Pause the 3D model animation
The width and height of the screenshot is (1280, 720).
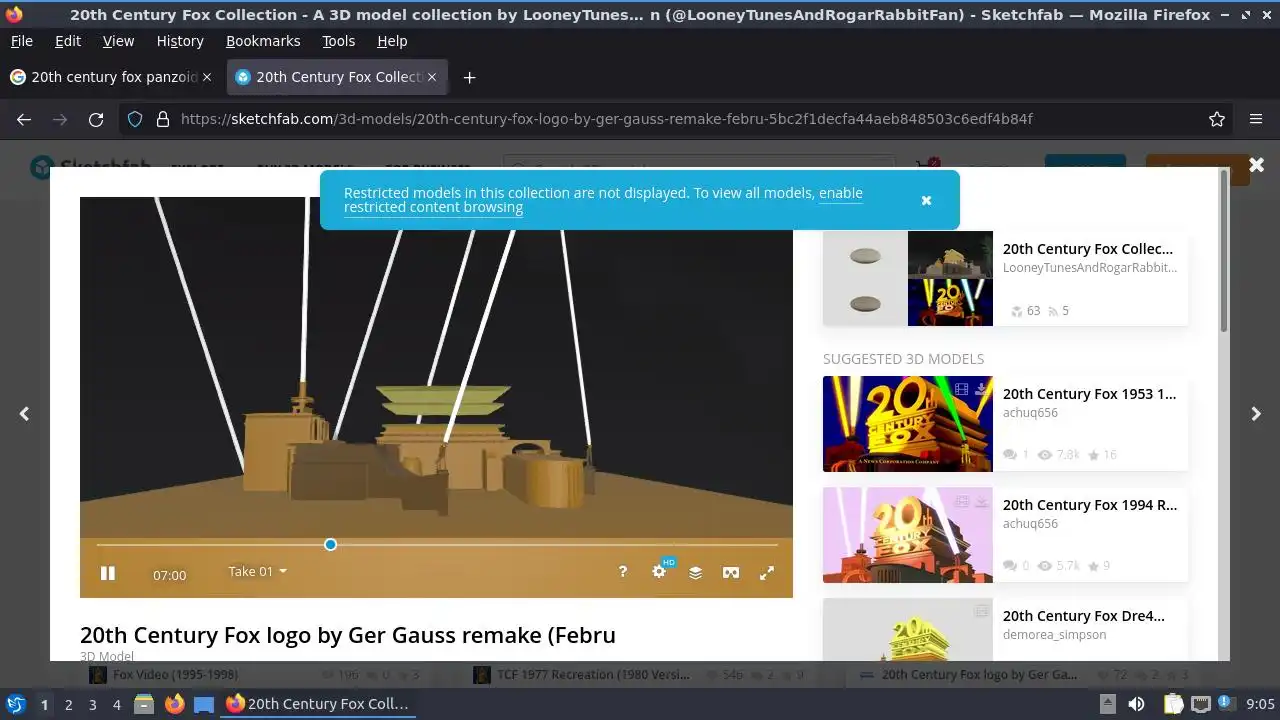[x=108, y=573]
